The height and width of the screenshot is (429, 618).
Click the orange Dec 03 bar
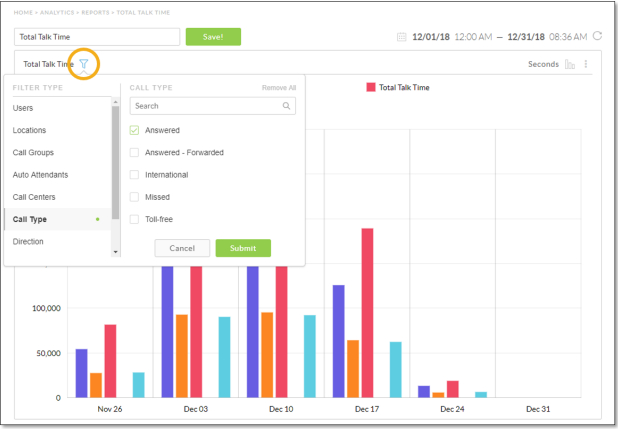[x=182, y=356]
